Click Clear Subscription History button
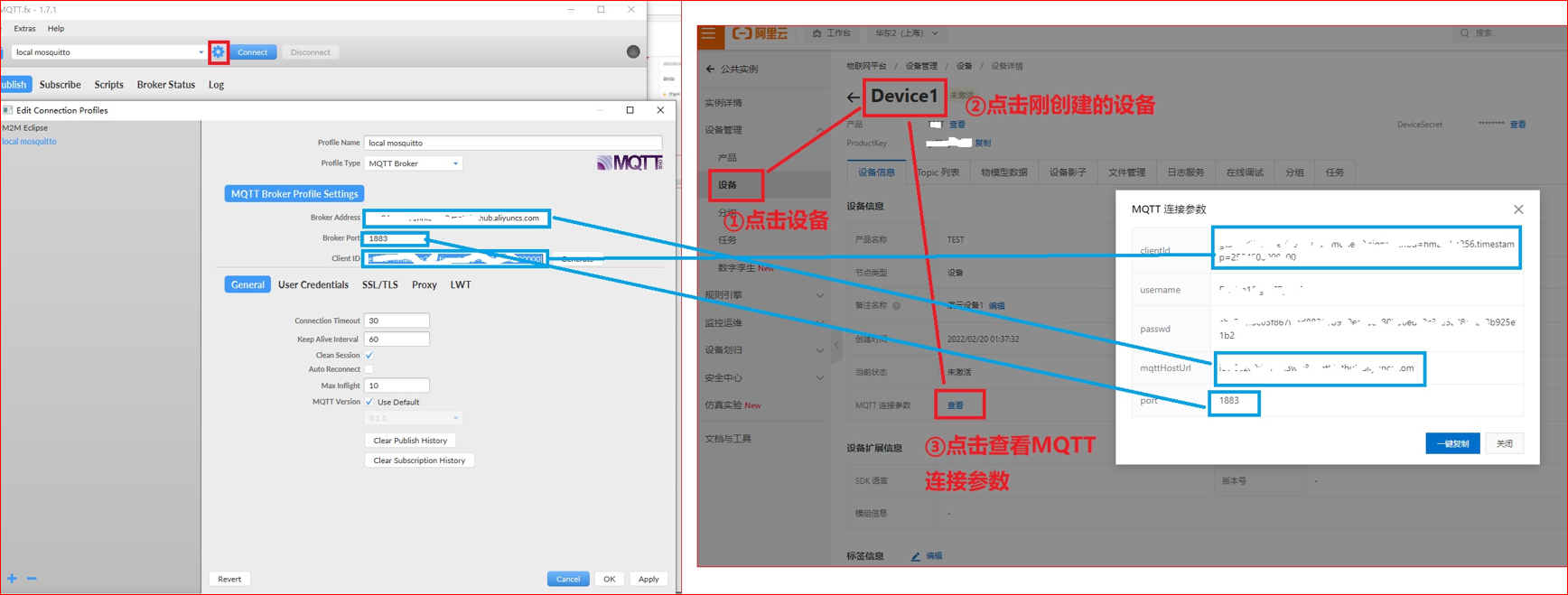Image resolution: width=1568 pixels, height=595 pixels. (419, 460)
